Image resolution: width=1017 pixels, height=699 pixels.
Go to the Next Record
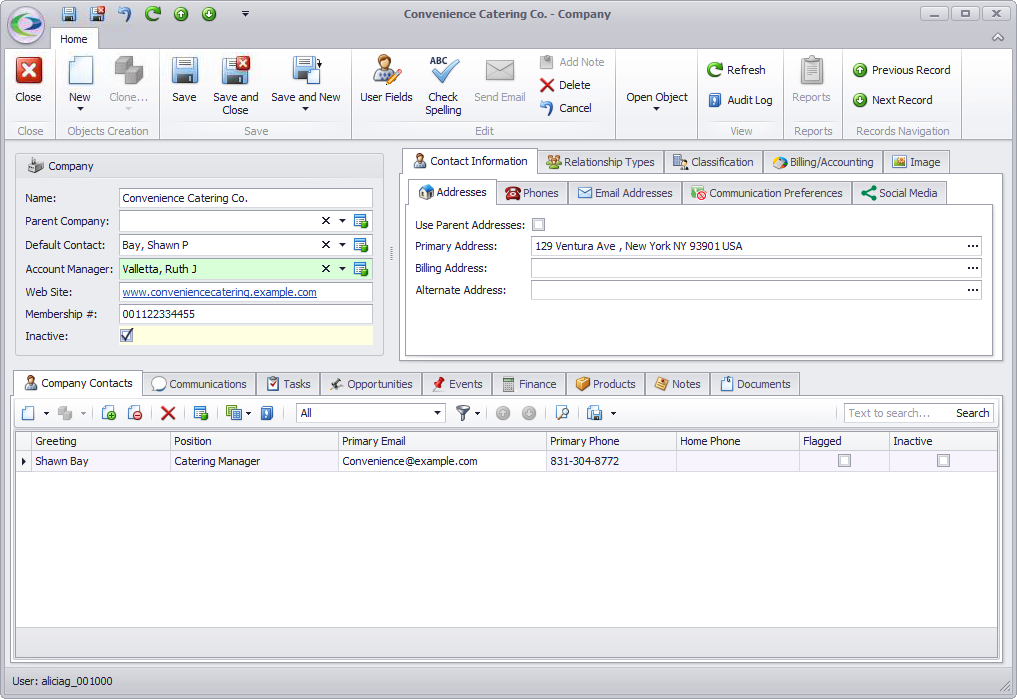(892, 100)
